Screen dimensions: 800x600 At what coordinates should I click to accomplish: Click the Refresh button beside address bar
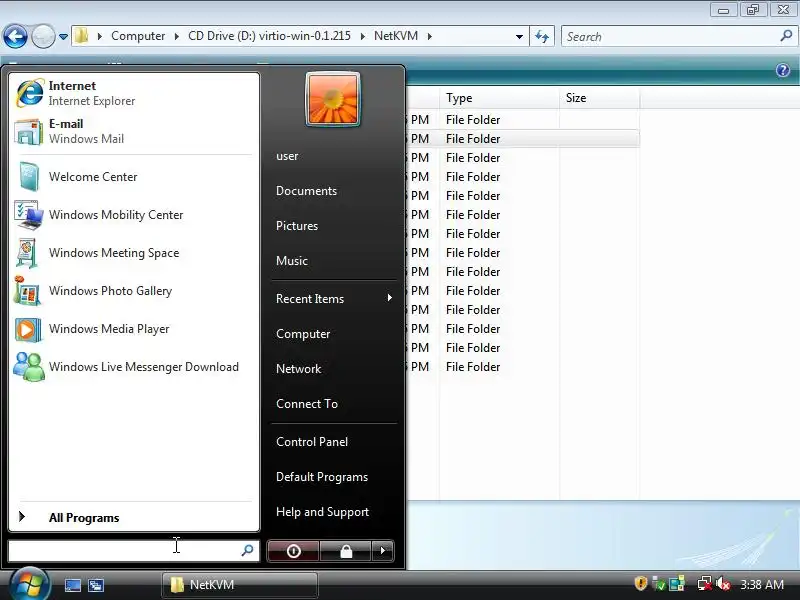542,36
